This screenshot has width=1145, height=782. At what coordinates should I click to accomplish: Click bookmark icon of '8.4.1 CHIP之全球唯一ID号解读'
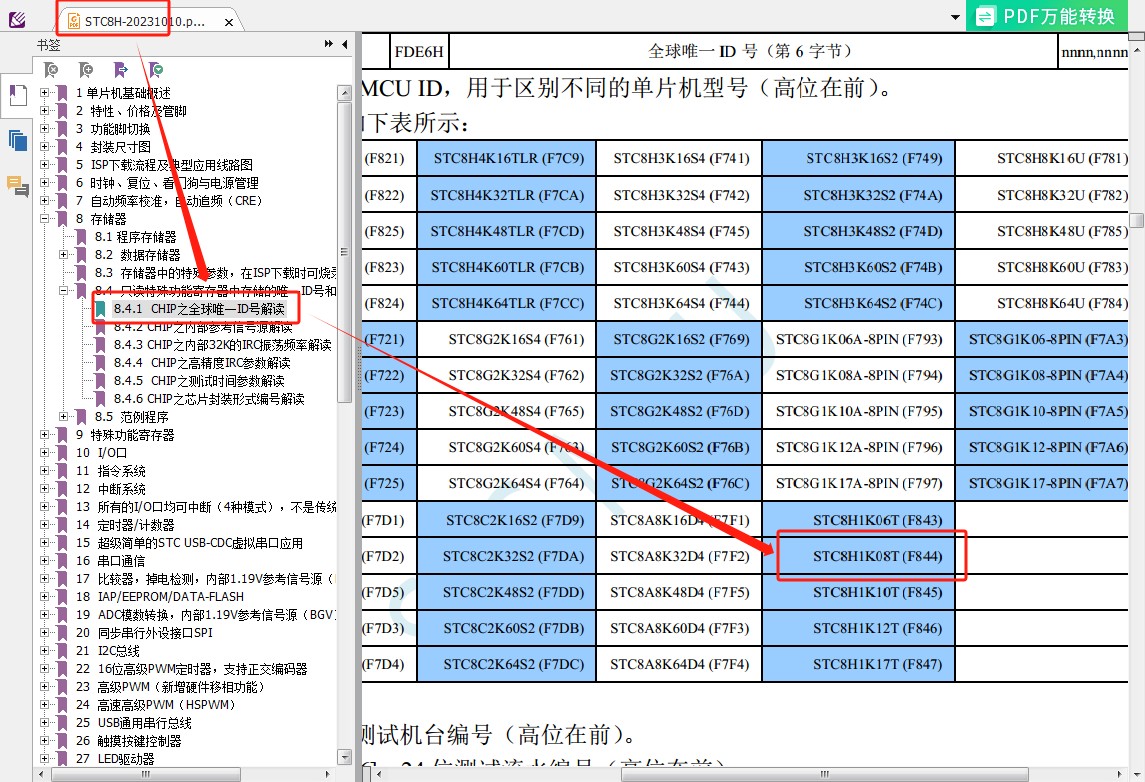(x=101, y=309)
